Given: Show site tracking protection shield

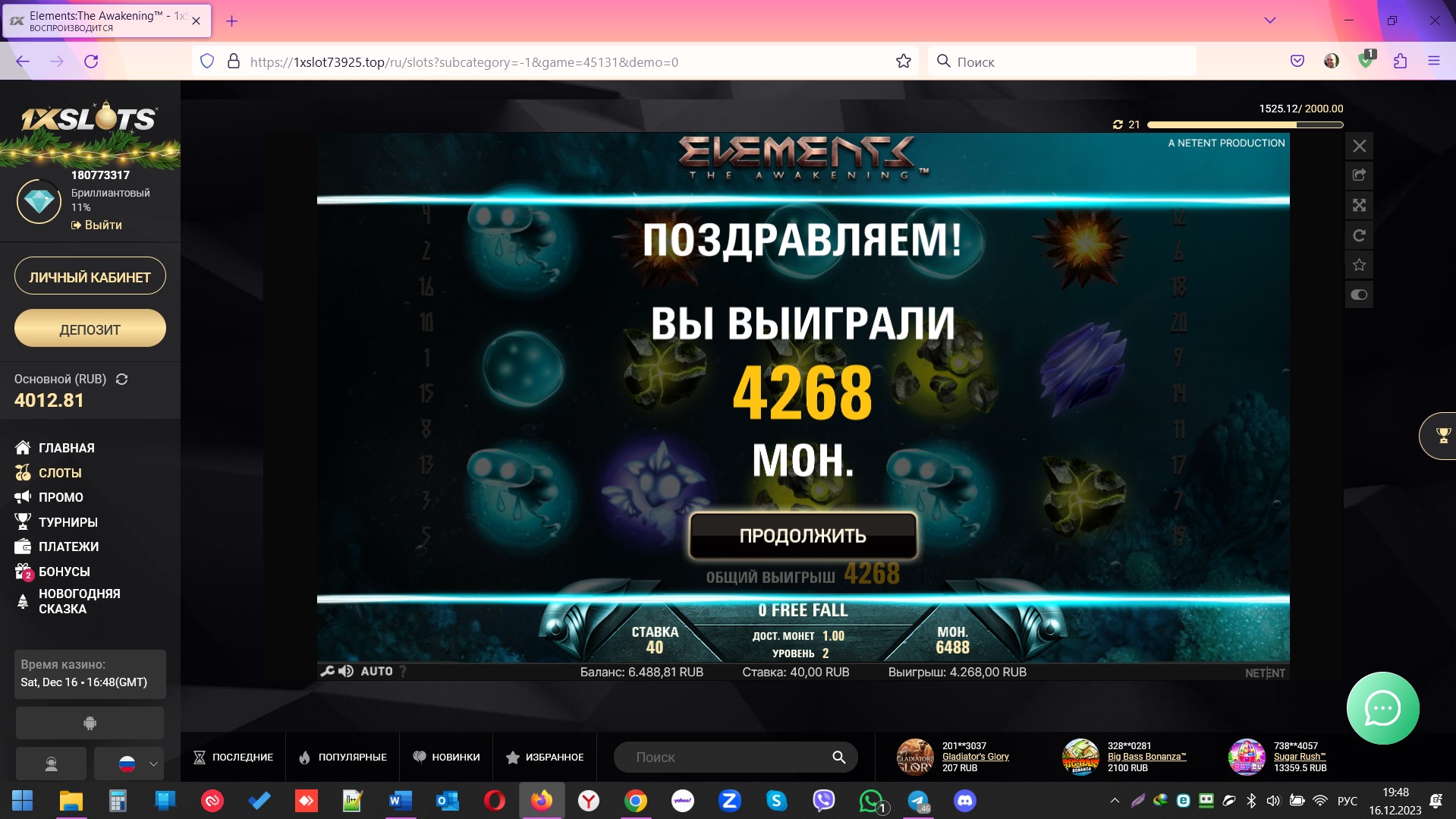Looking at the screenshot, I should point(207,61).
